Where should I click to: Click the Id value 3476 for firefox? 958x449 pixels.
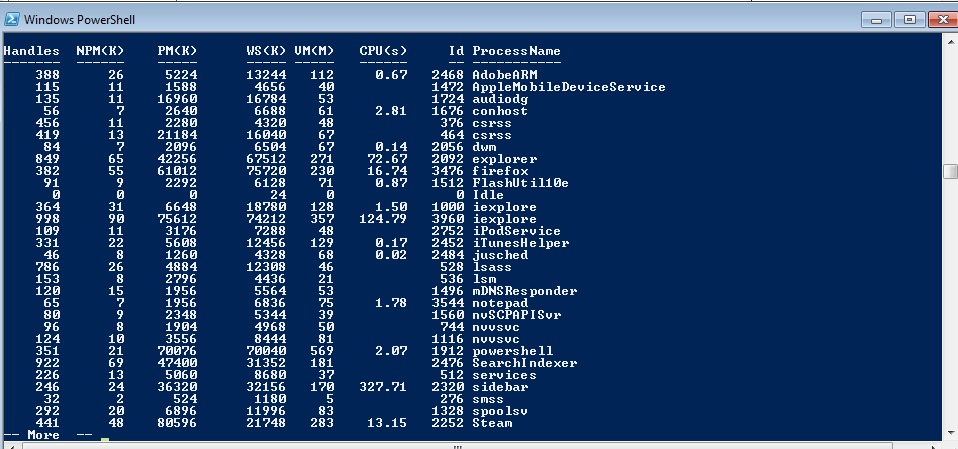[448, 171]
